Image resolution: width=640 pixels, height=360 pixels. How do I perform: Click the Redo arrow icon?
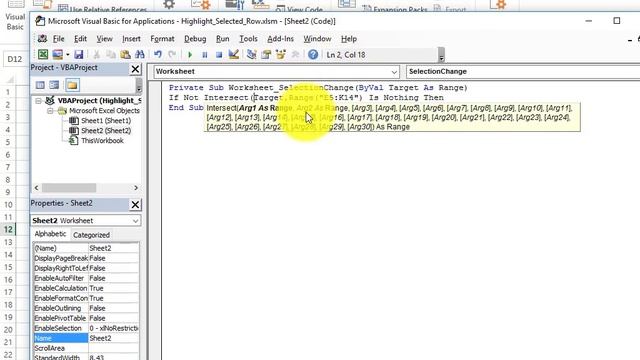pos(172,54)
